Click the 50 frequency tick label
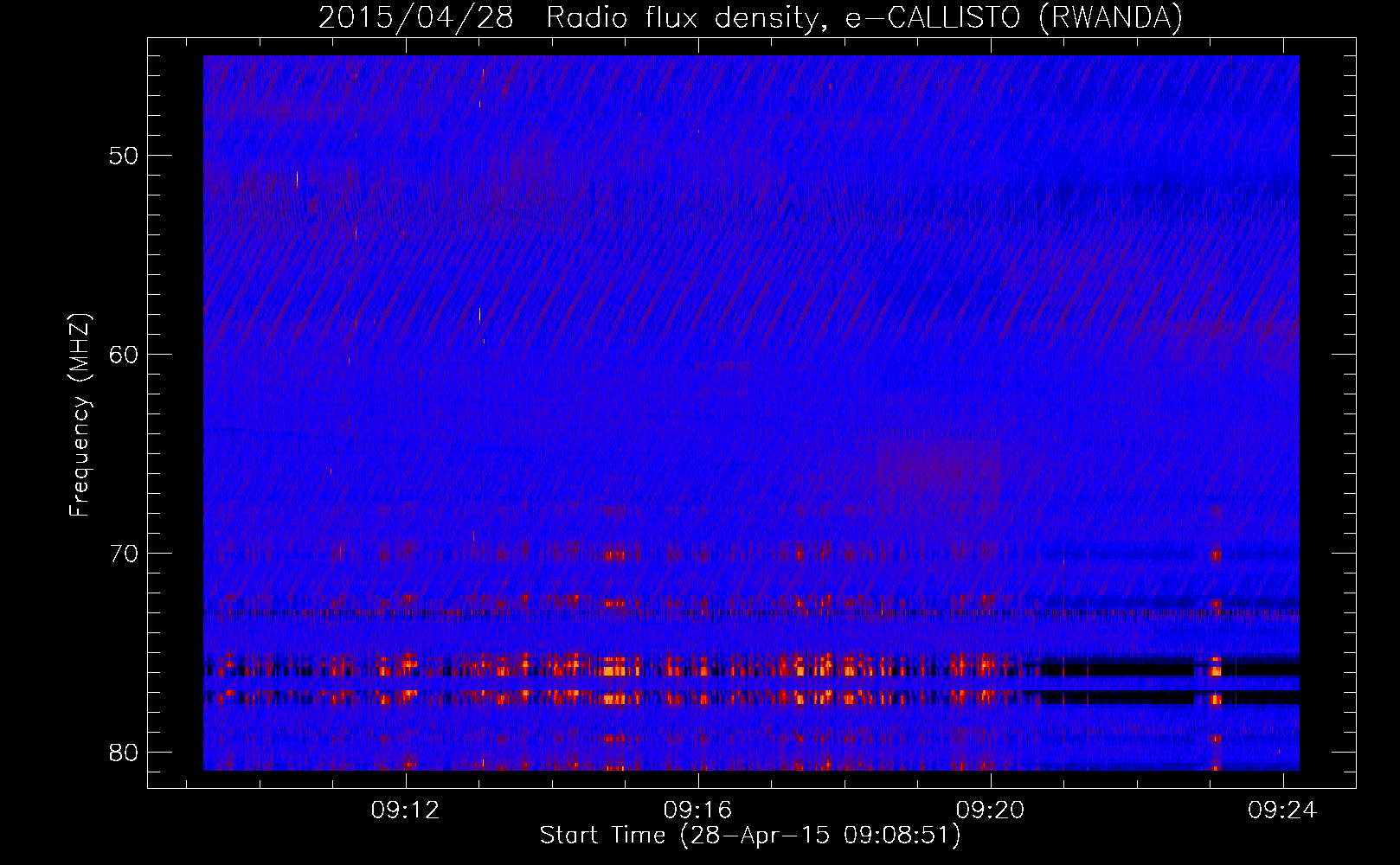The height and width of the screenshot is (865, 1400). point(125,157)
